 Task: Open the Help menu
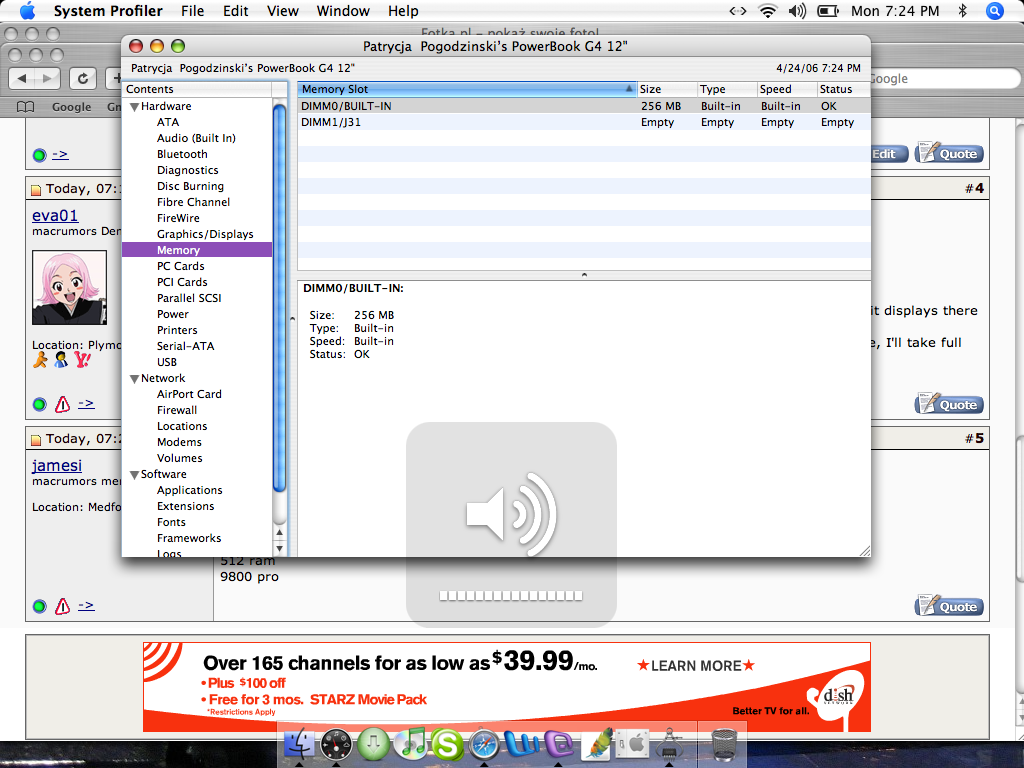pos(403,11)
